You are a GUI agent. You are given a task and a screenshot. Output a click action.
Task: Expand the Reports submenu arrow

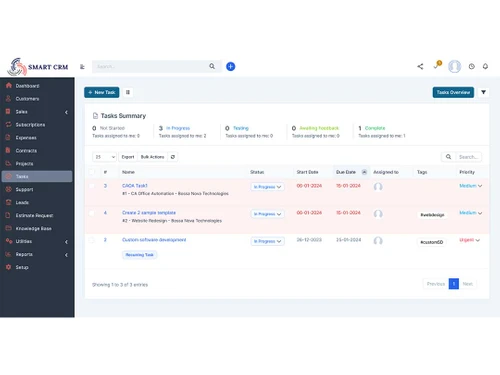click(66, 255)
